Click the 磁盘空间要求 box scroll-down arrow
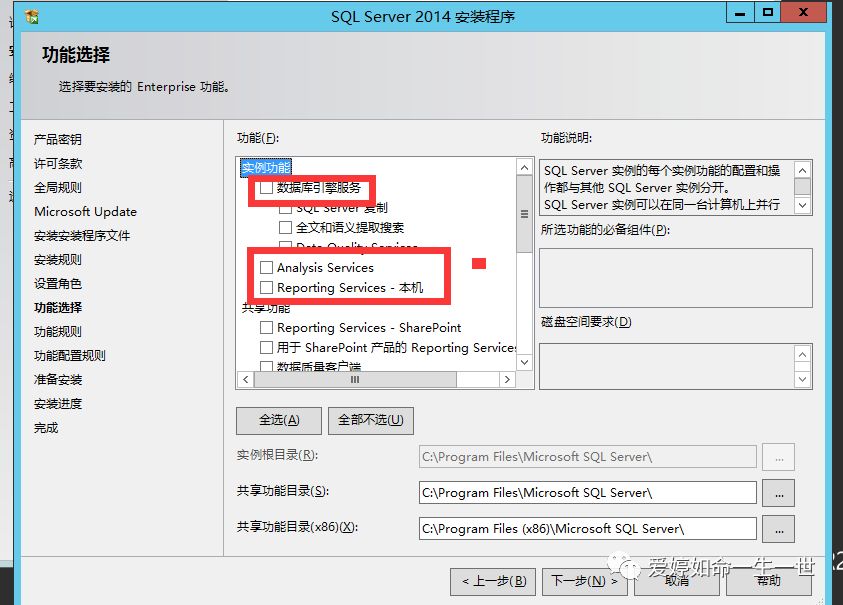Viewport: 843px width, 605px height. tap(802, 379)
